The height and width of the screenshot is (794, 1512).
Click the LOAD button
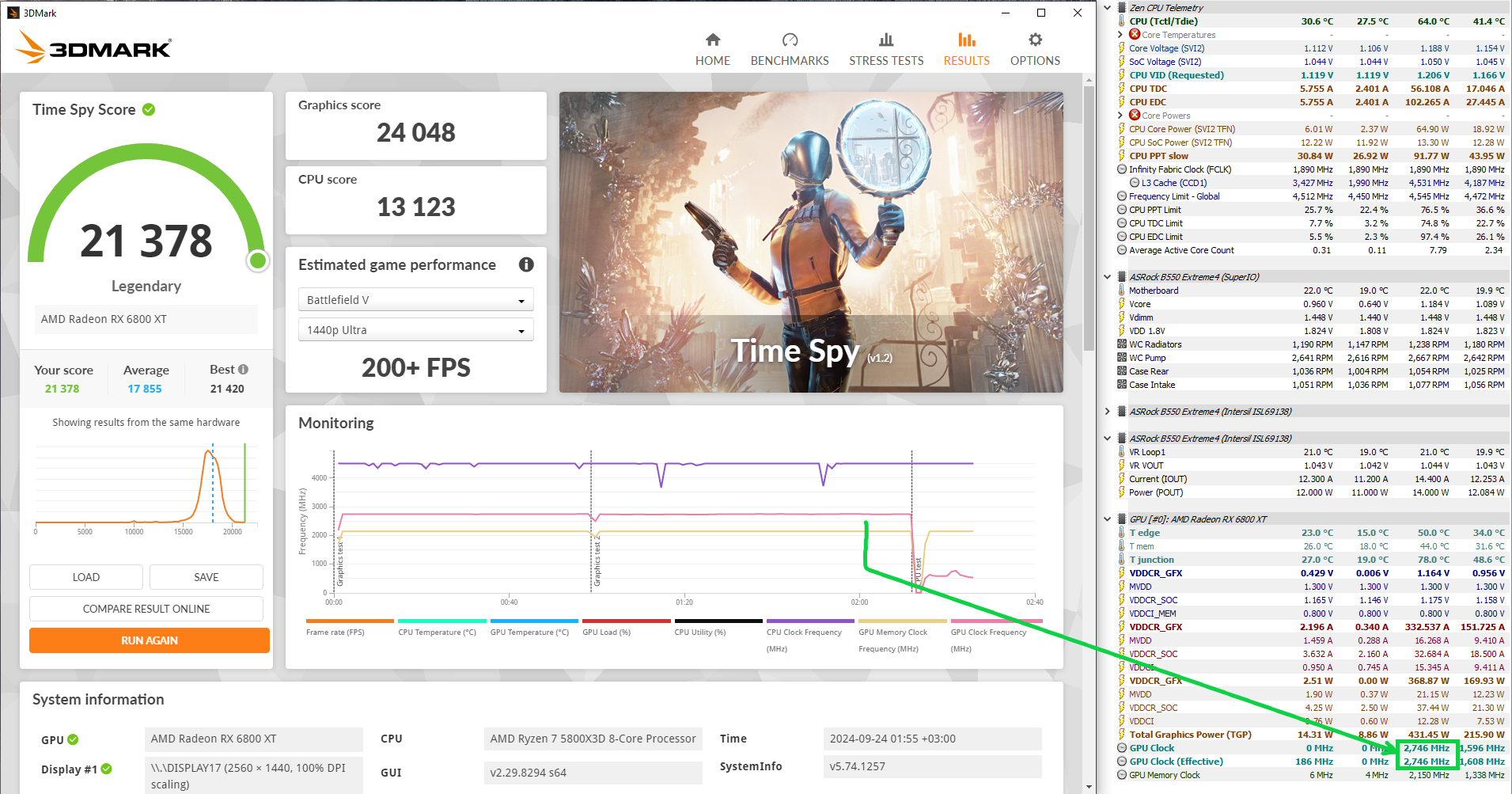pyautogui.click(x=86, y=577)
